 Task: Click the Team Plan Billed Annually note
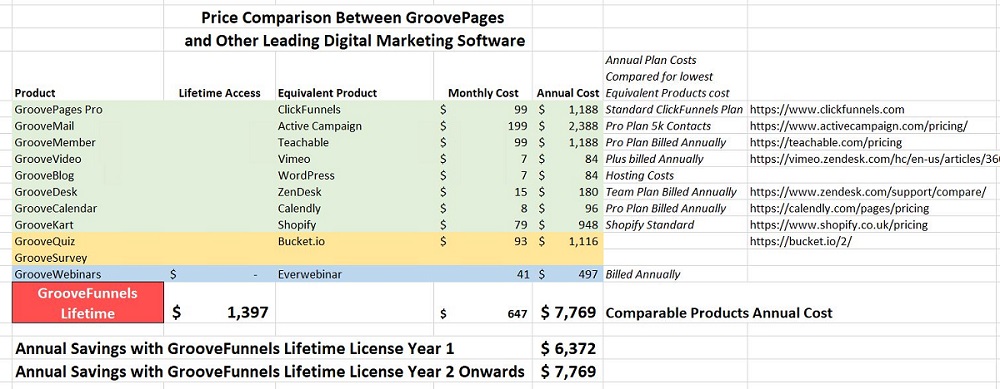tap(671, 192)
